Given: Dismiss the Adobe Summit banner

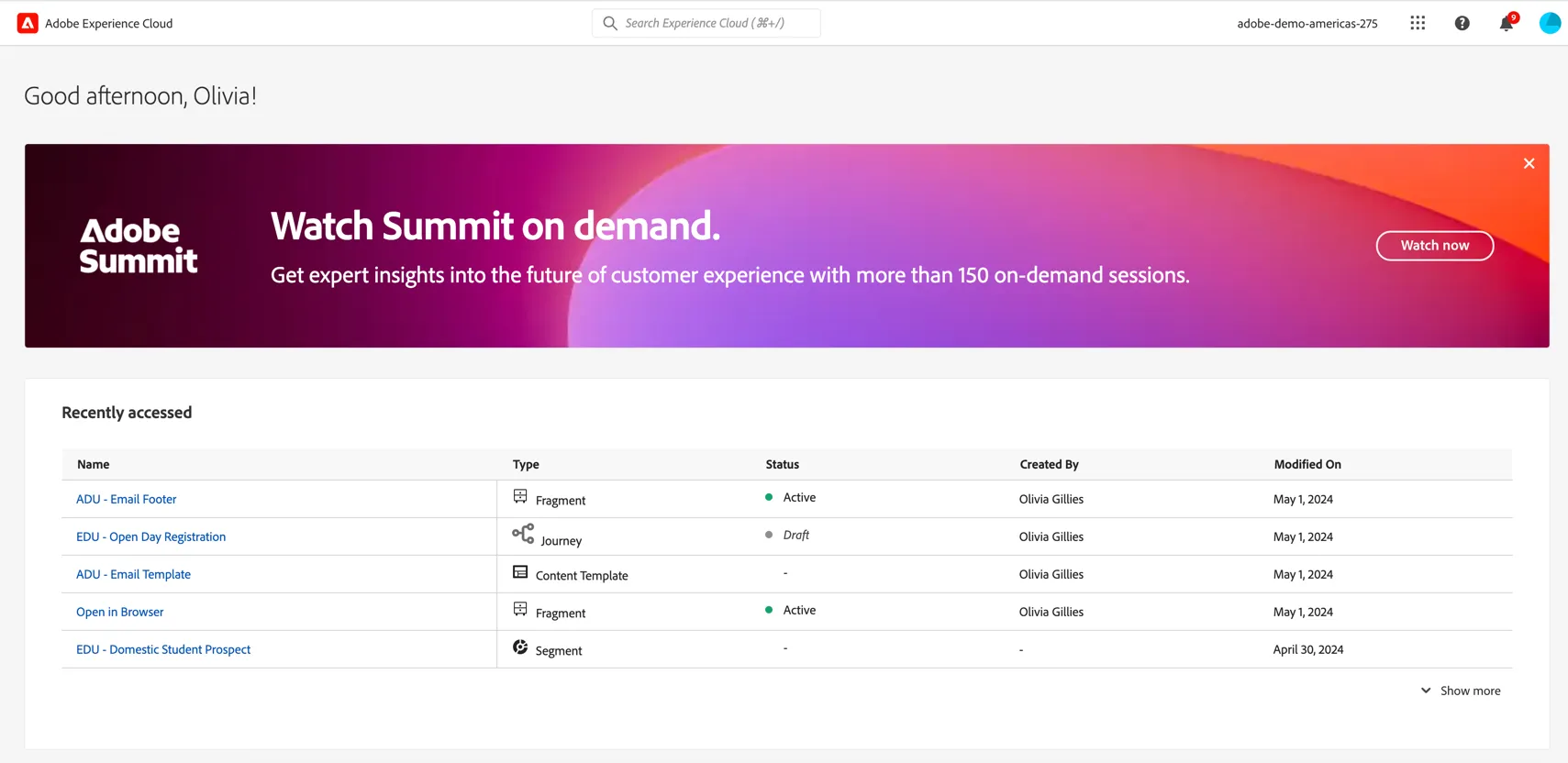Looking at the screenshot, I should [1529, 163].
